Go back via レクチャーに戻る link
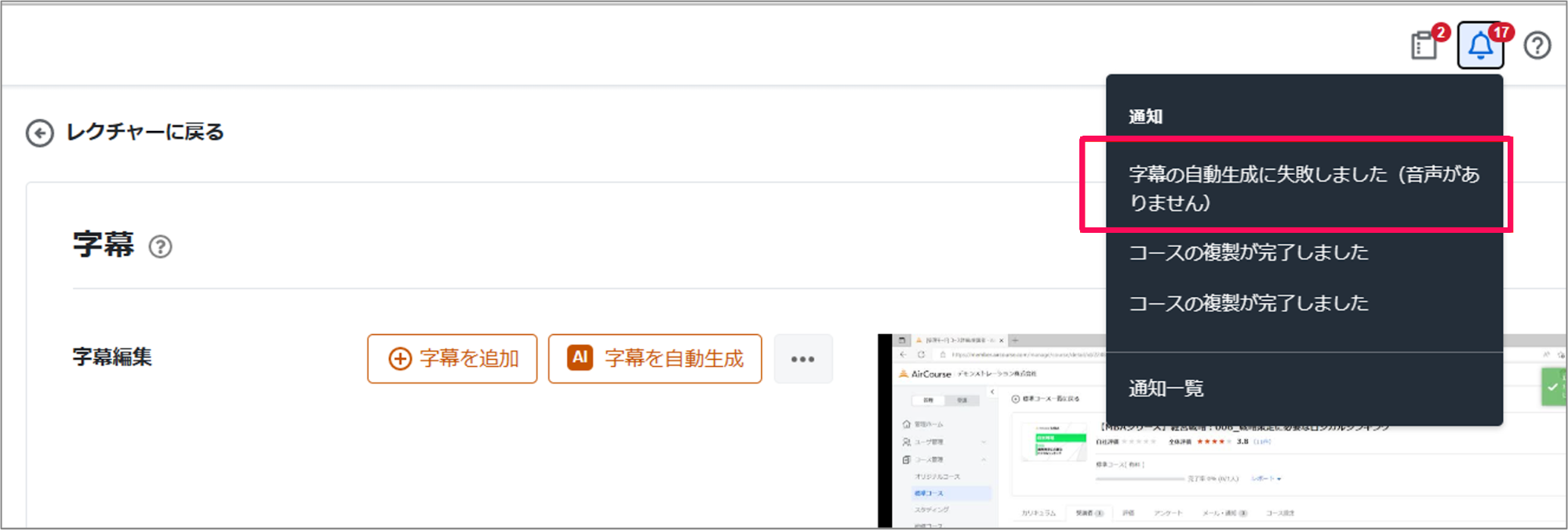The image size is (1568, 530). tap(145, 132)
